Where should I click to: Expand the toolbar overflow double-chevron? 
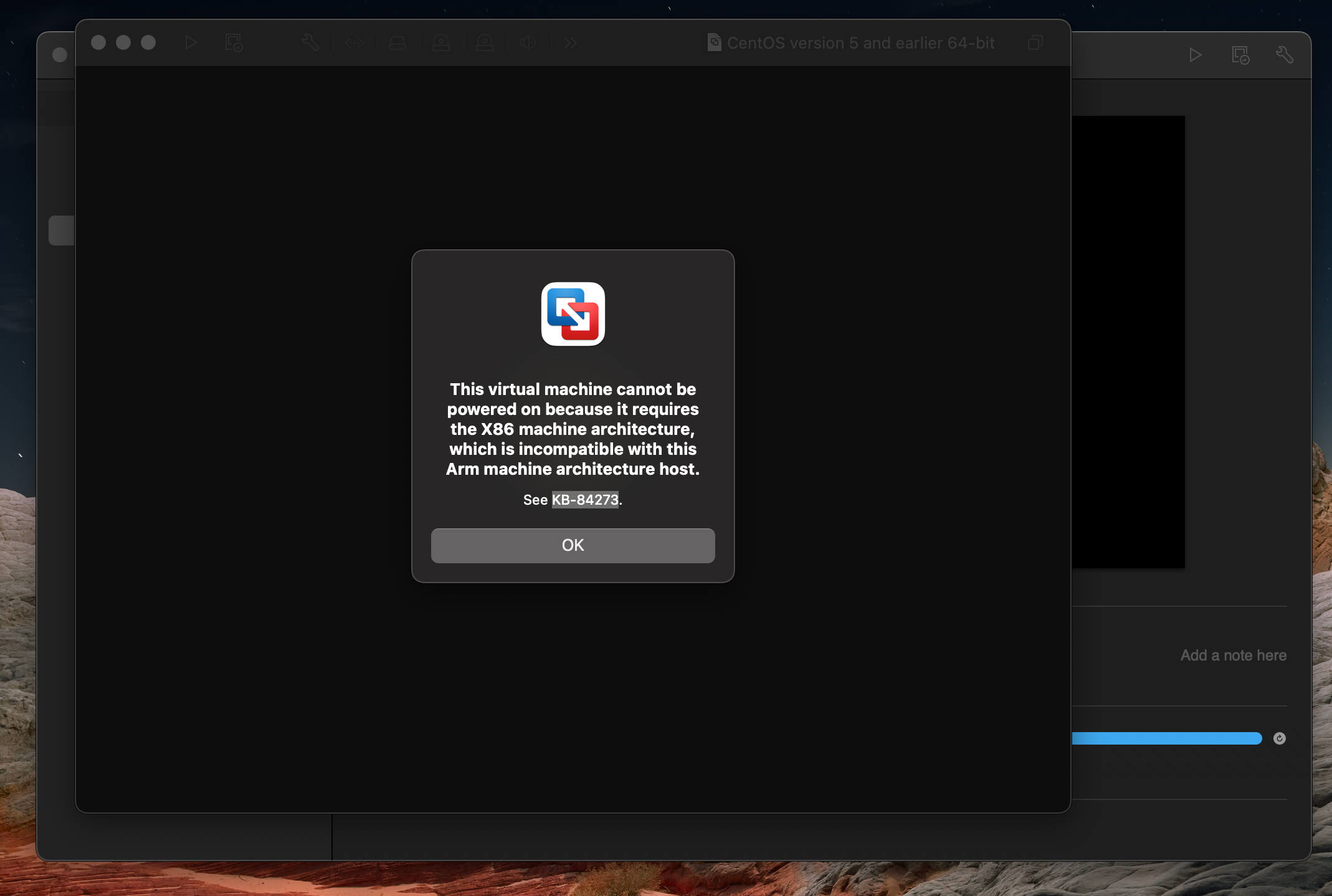pyautogui.click(x=570, y=43)
